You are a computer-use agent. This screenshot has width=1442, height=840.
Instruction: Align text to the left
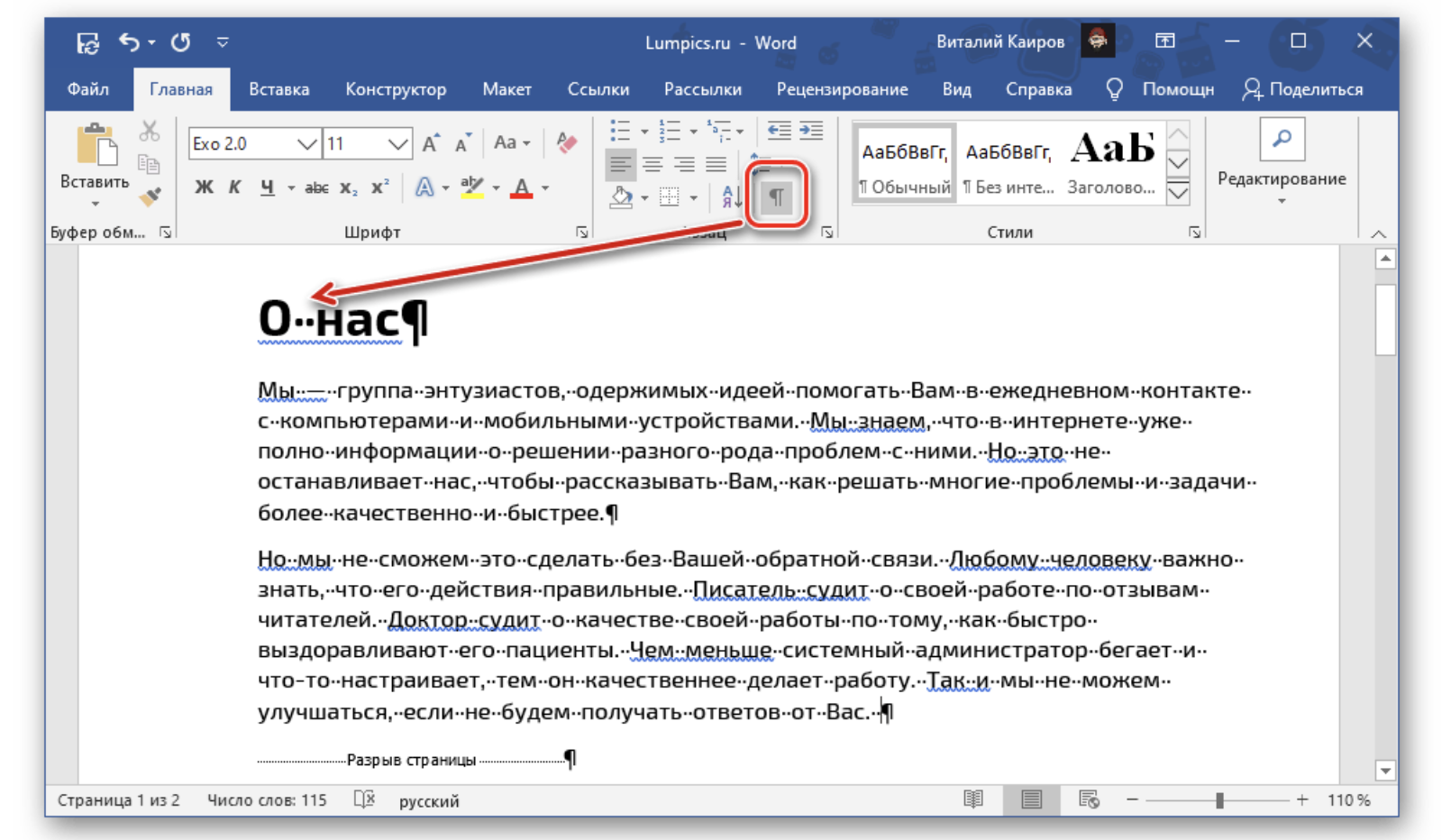[620, 164]
